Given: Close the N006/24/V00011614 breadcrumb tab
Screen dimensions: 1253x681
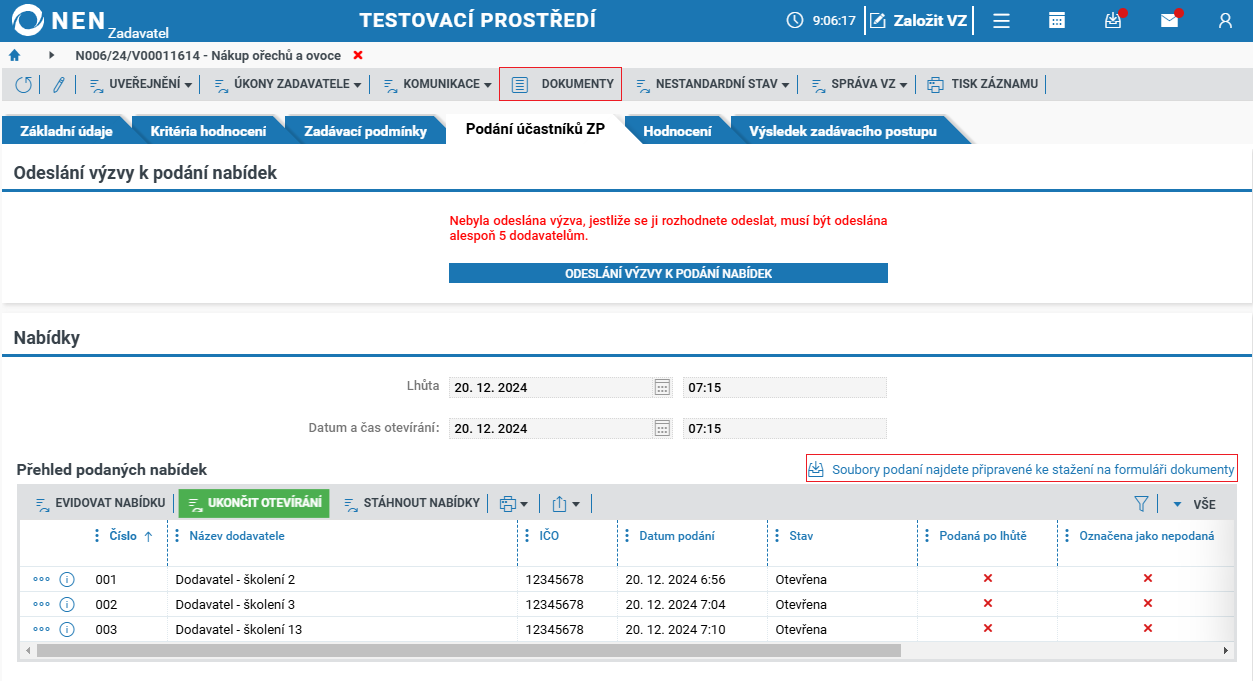Looking at the screenshot, I should (358, 55).
